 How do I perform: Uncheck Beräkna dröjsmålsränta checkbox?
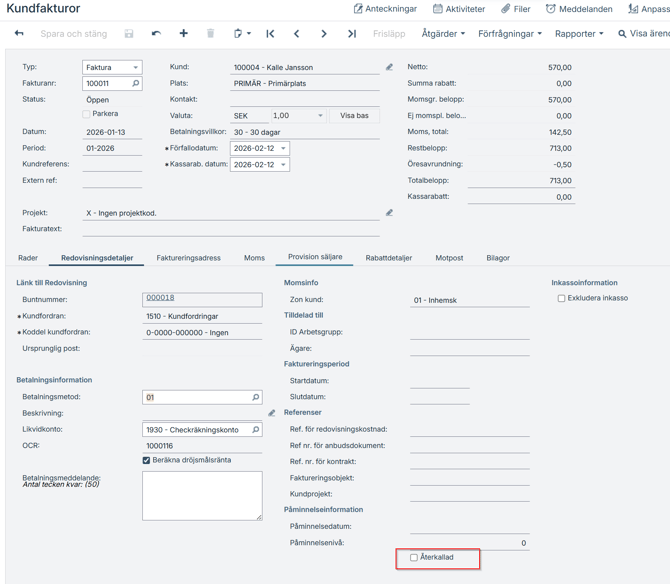pyautogui.click(x=146, y=460)
